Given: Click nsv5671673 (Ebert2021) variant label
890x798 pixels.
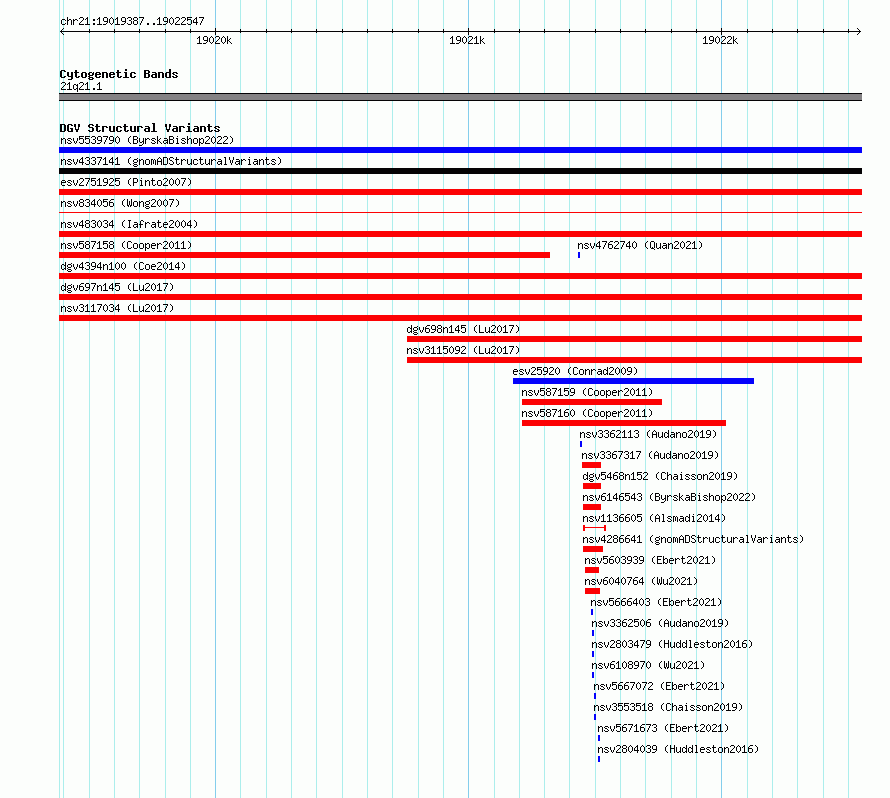Looking at the screenshot, I should [663, 728].
